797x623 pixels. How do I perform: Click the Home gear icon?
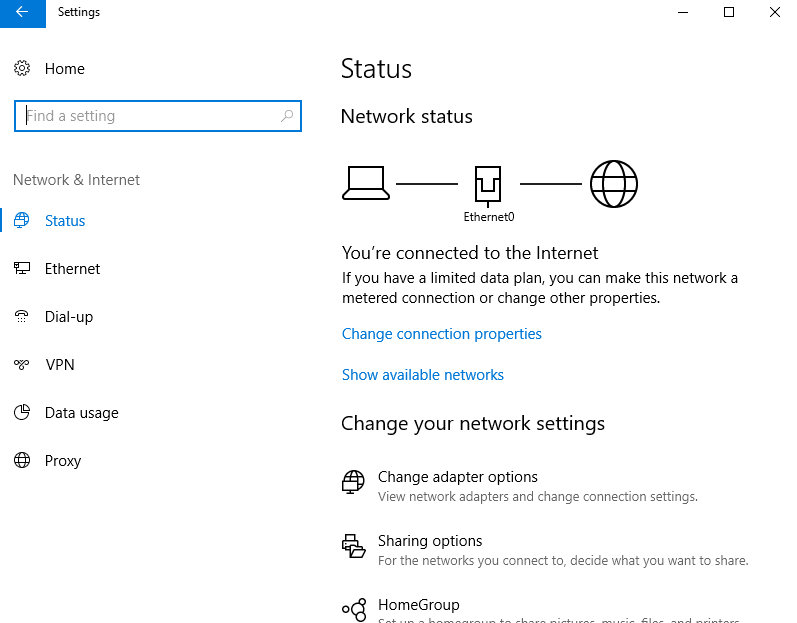point(22,69)
